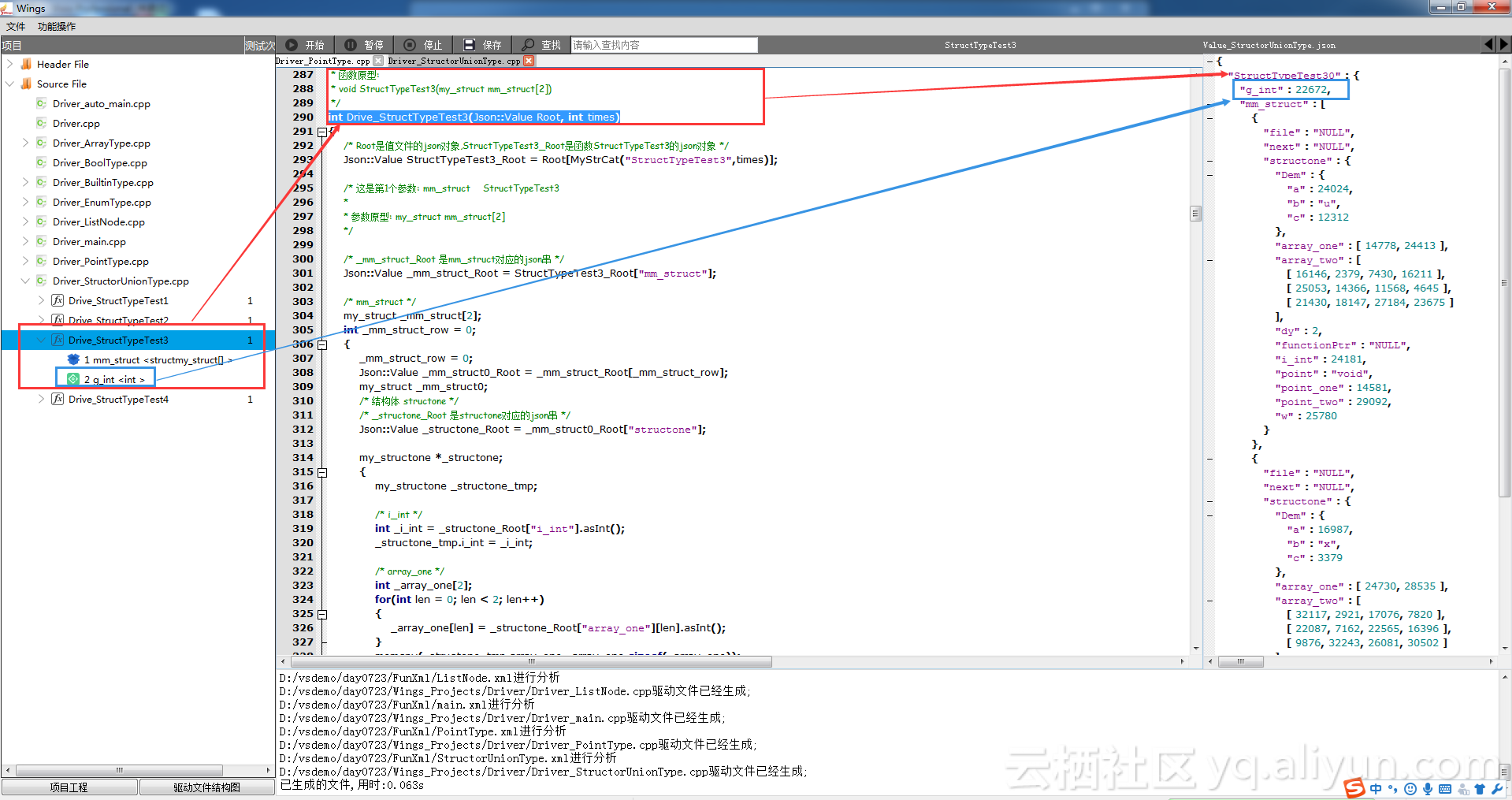Click the Sogou input method logo
The height and width of the screenshot is (800, 1512).
click(1354, 788)
